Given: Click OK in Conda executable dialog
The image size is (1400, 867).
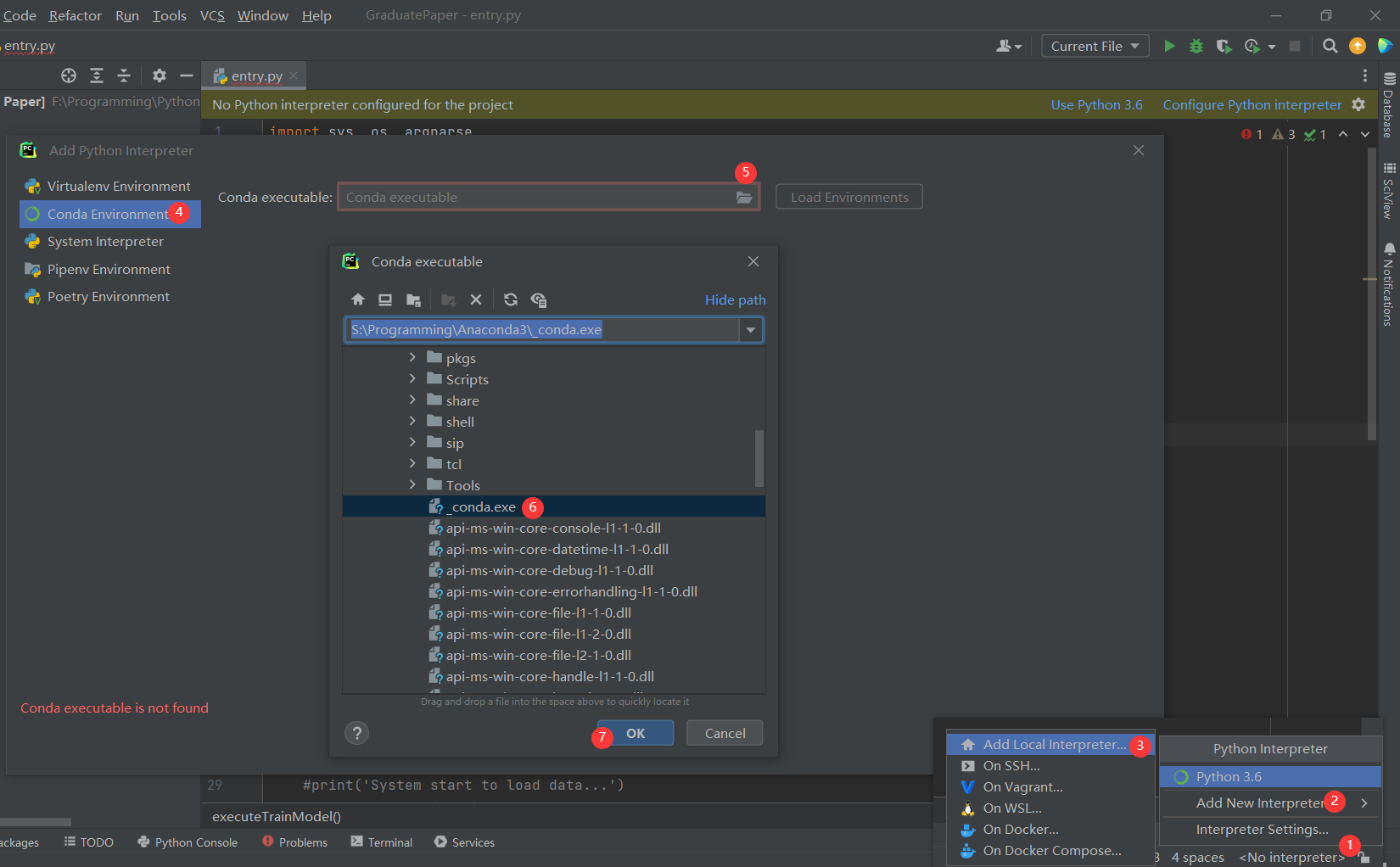Looking at the screenshot, I should click(636, 733).
